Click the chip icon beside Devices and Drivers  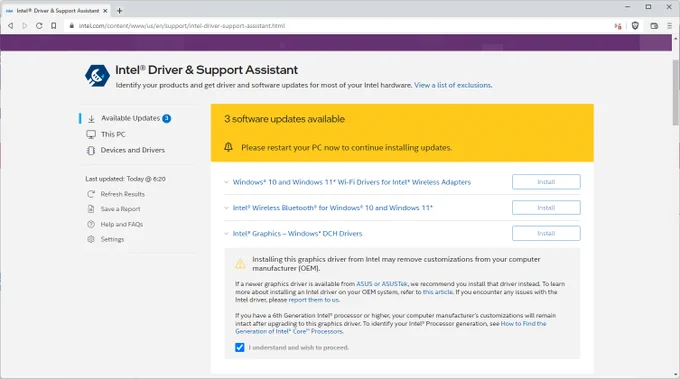91,150
